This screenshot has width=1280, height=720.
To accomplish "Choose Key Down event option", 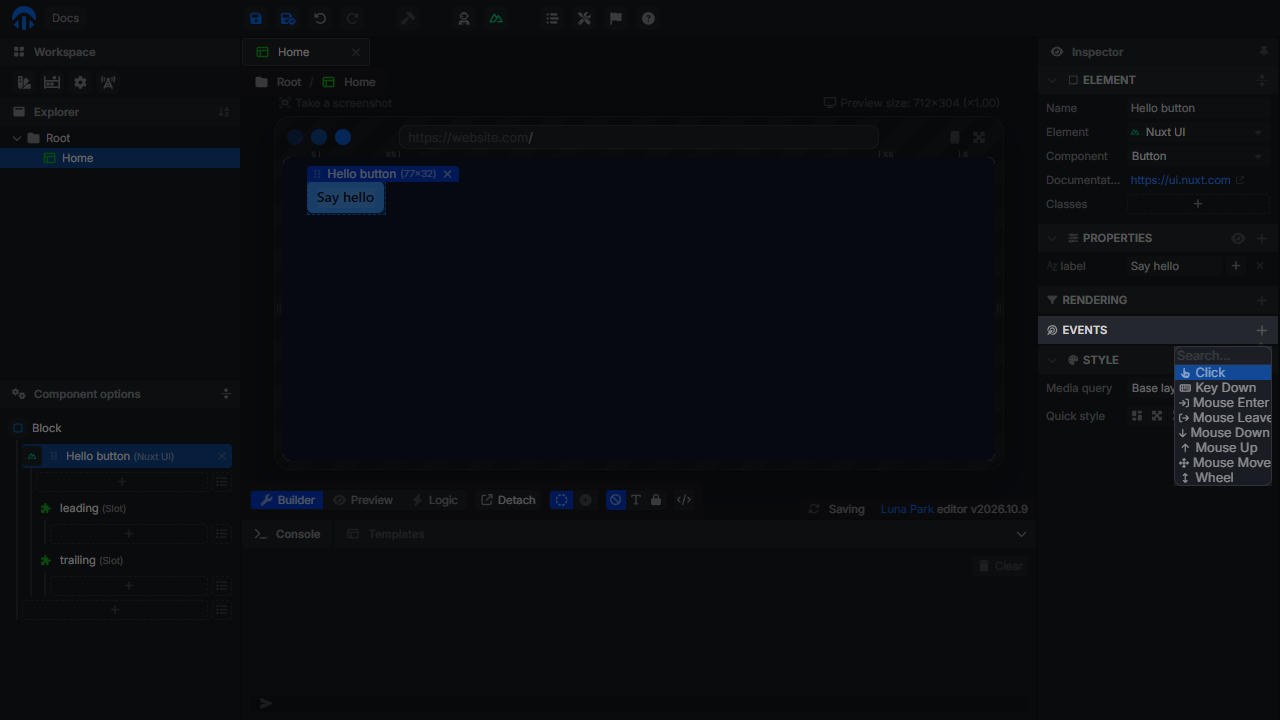I will coord(1223,388).
